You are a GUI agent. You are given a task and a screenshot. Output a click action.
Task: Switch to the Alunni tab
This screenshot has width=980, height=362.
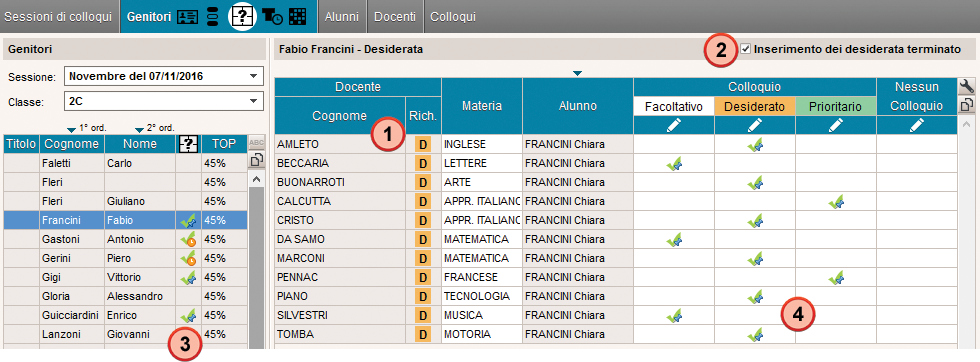(x=342, y=17)
